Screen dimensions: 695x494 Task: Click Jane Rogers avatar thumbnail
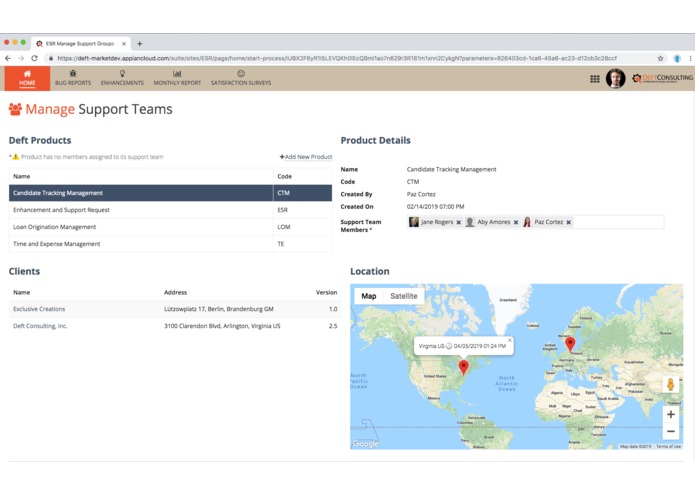pos(414,222)
